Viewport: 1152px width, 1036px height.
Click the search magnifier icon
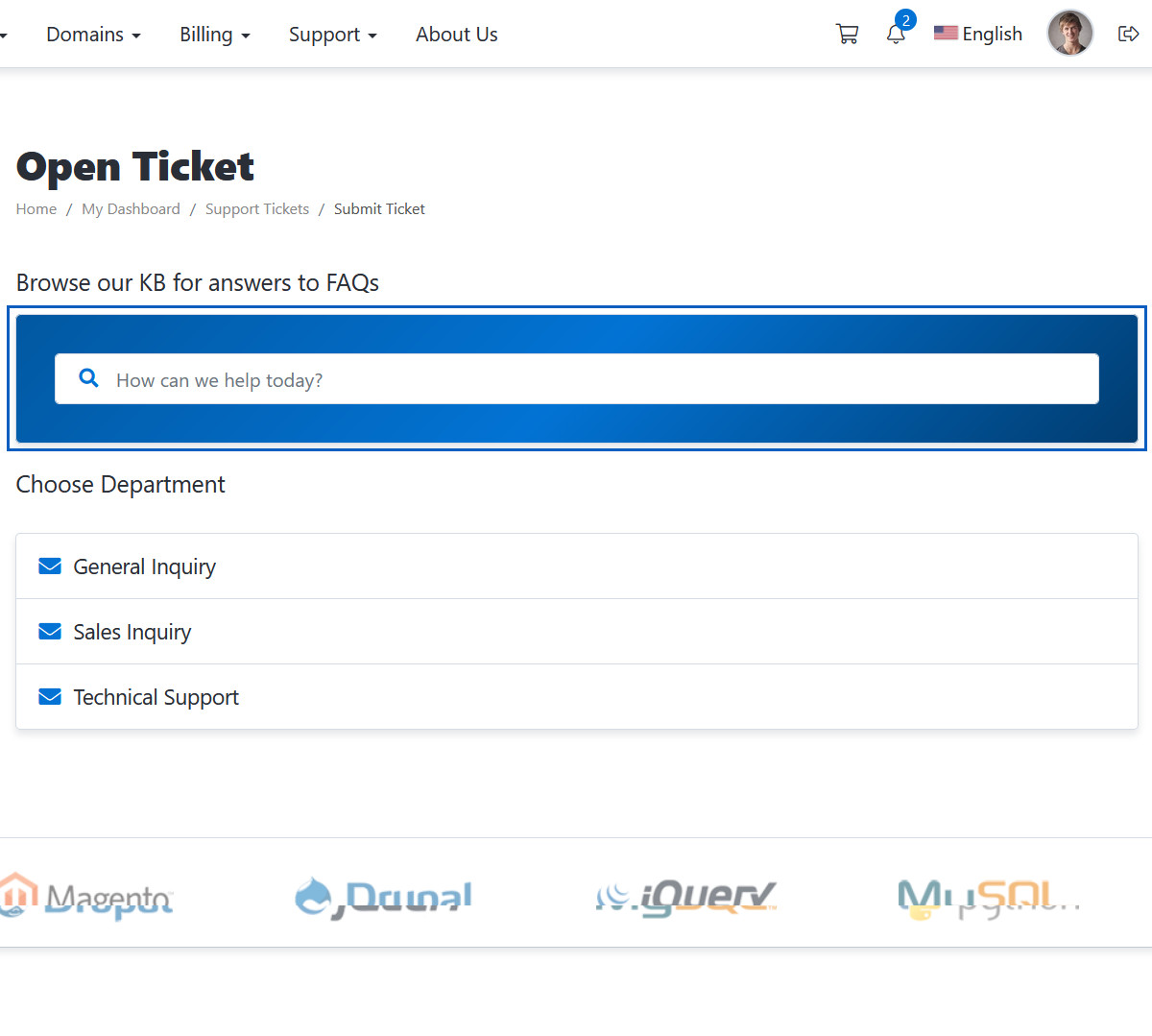tap(89, 379)
